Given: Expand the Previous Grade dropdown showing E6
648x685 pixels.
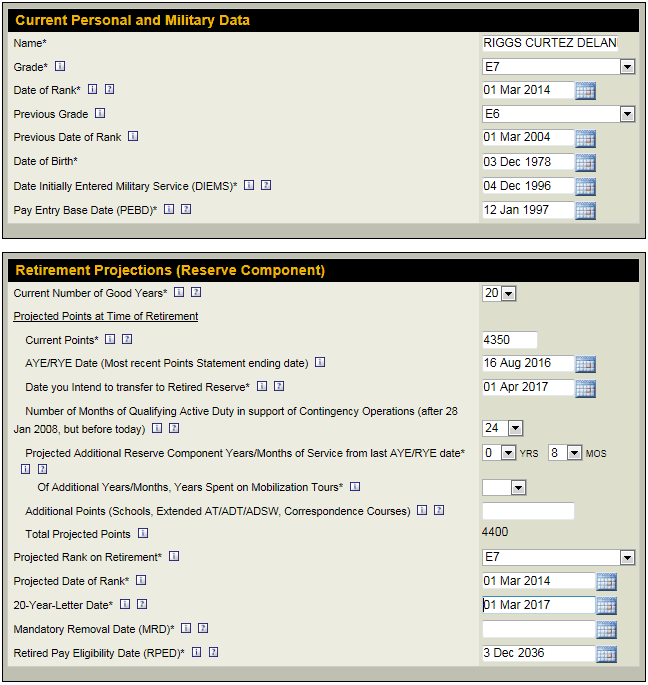Looking at the screenshot, I should pos(627,115).
